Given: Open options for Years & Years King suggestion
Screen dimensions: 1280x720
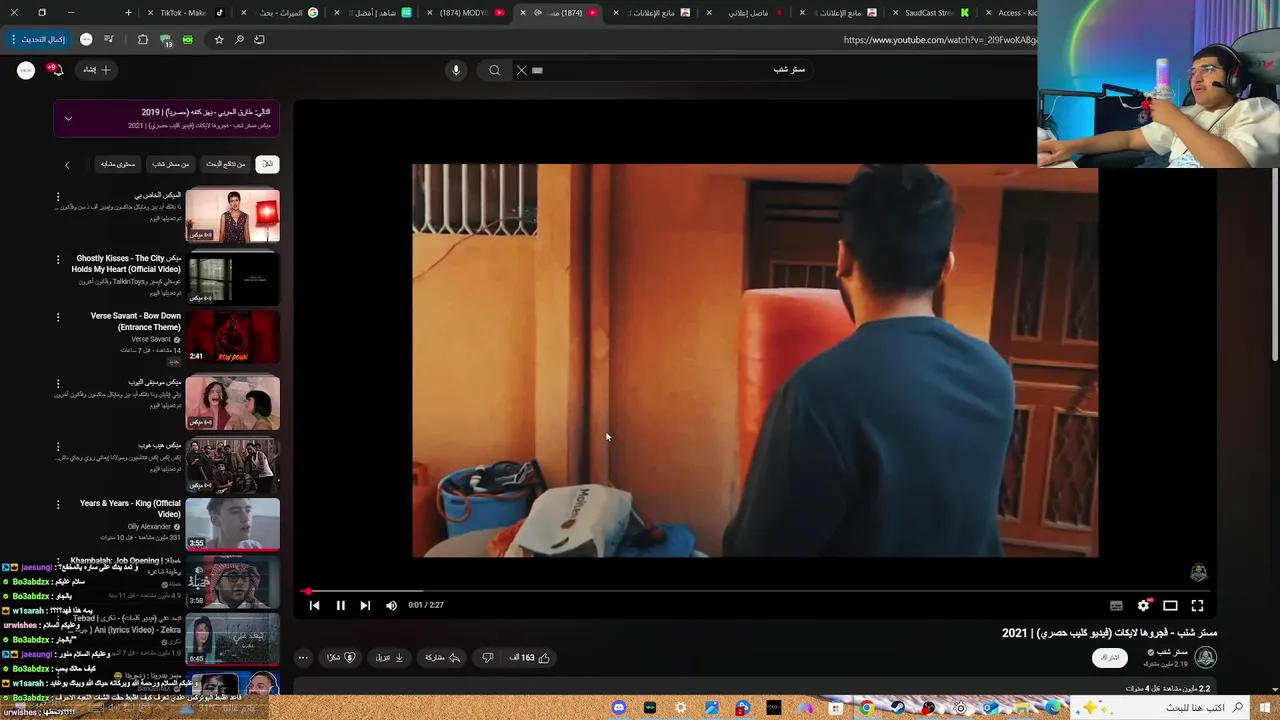Looking at the screenshot, I should coord(58,505).
